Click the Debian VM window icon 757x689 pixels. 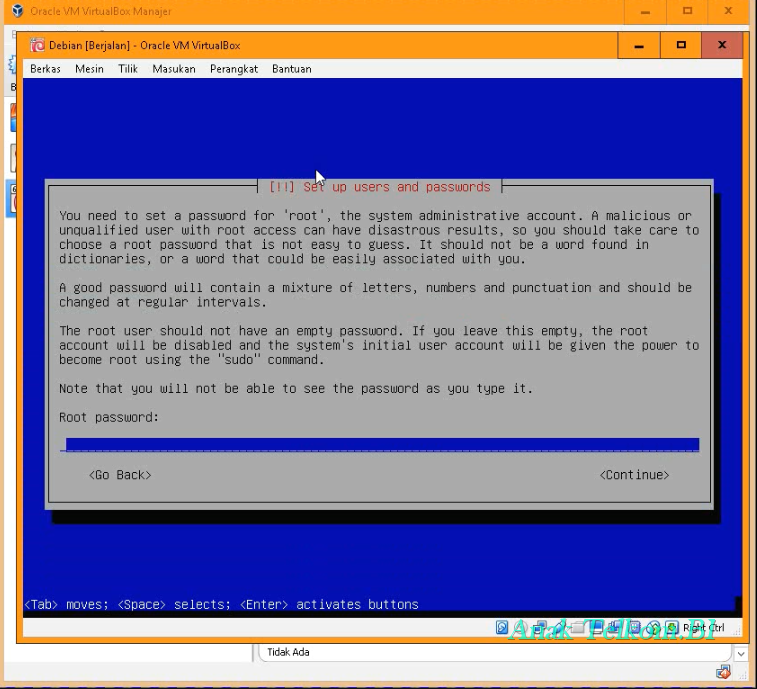click(x=37, y=45)
